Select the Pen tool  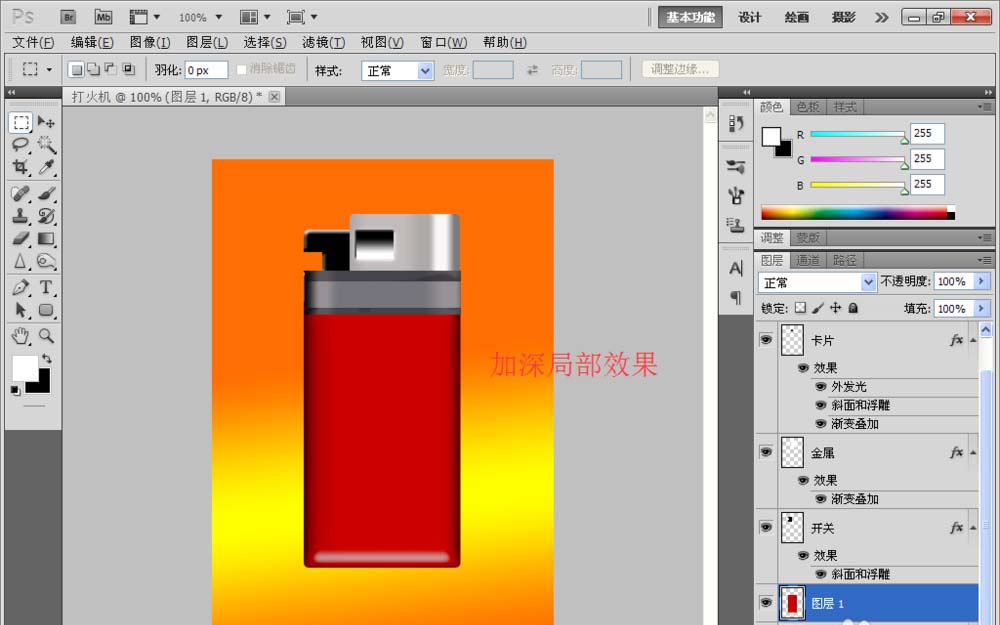[x=22, y=287]
